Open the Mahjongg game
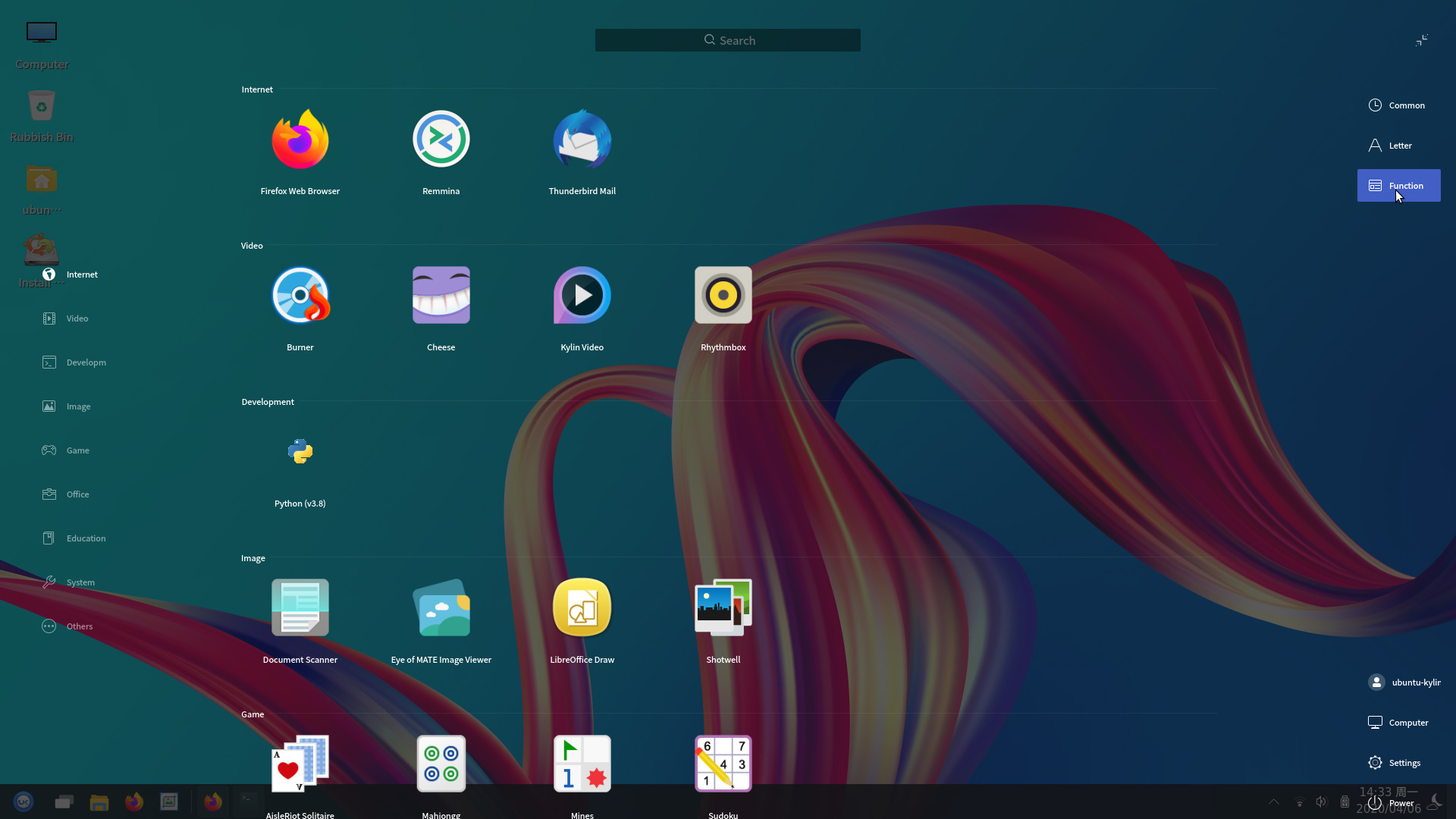The image size is (1456, 819). coord(441,764)
